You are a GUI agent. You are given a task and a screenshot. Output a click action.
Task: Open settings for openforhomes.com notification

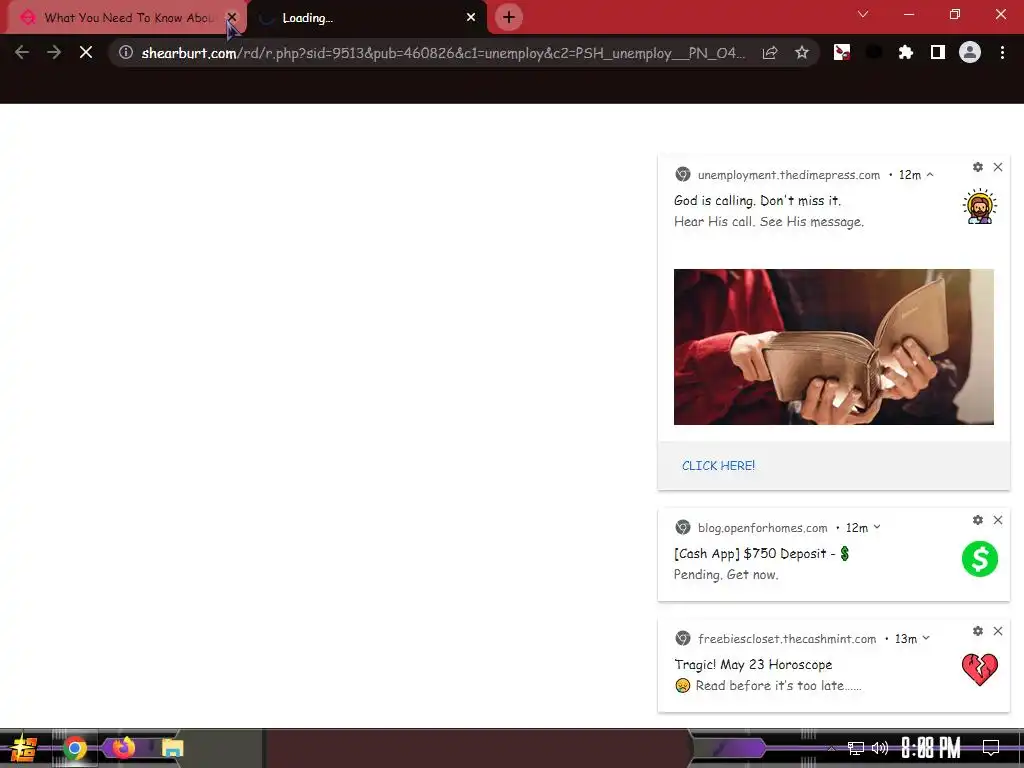[978, 520]
